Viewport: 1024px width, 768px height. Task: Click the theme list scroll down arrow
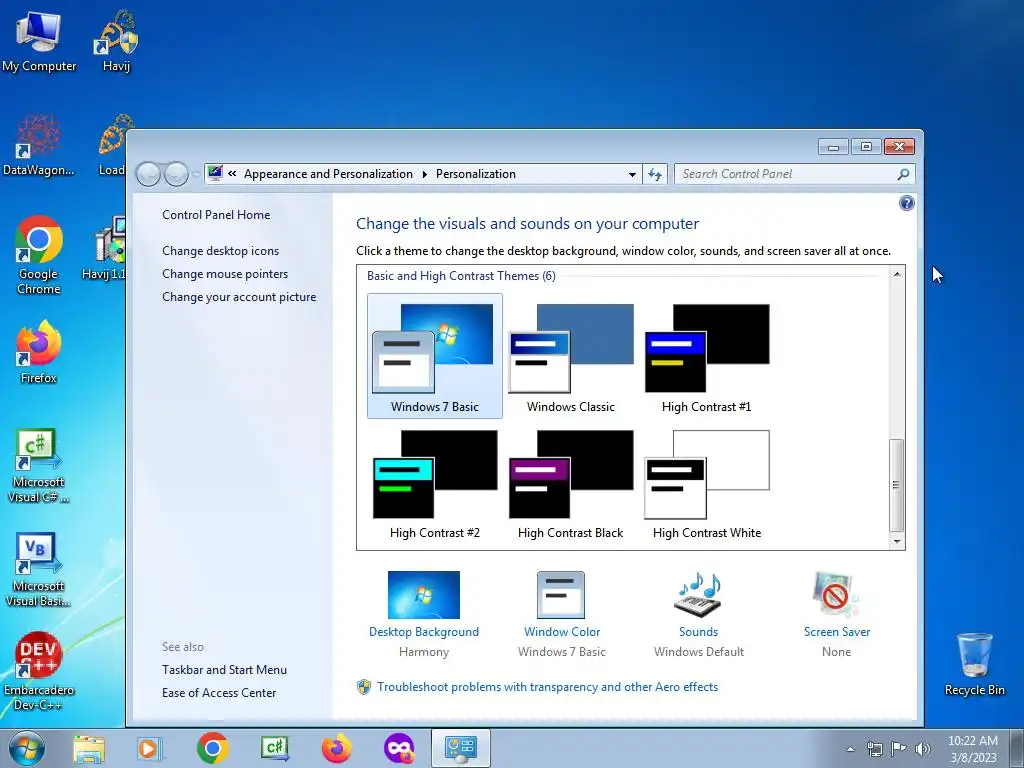pyautogui.click(x=897, y=541)
